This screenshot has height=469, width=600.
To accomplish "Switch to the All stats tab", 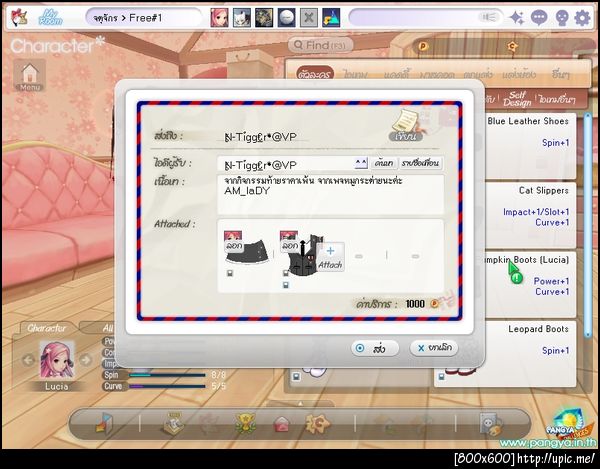I will [x=109, y=328].
